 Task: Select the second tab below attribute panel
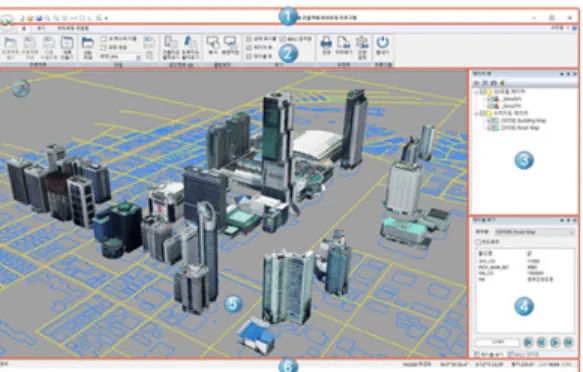(x=523, y=354)
